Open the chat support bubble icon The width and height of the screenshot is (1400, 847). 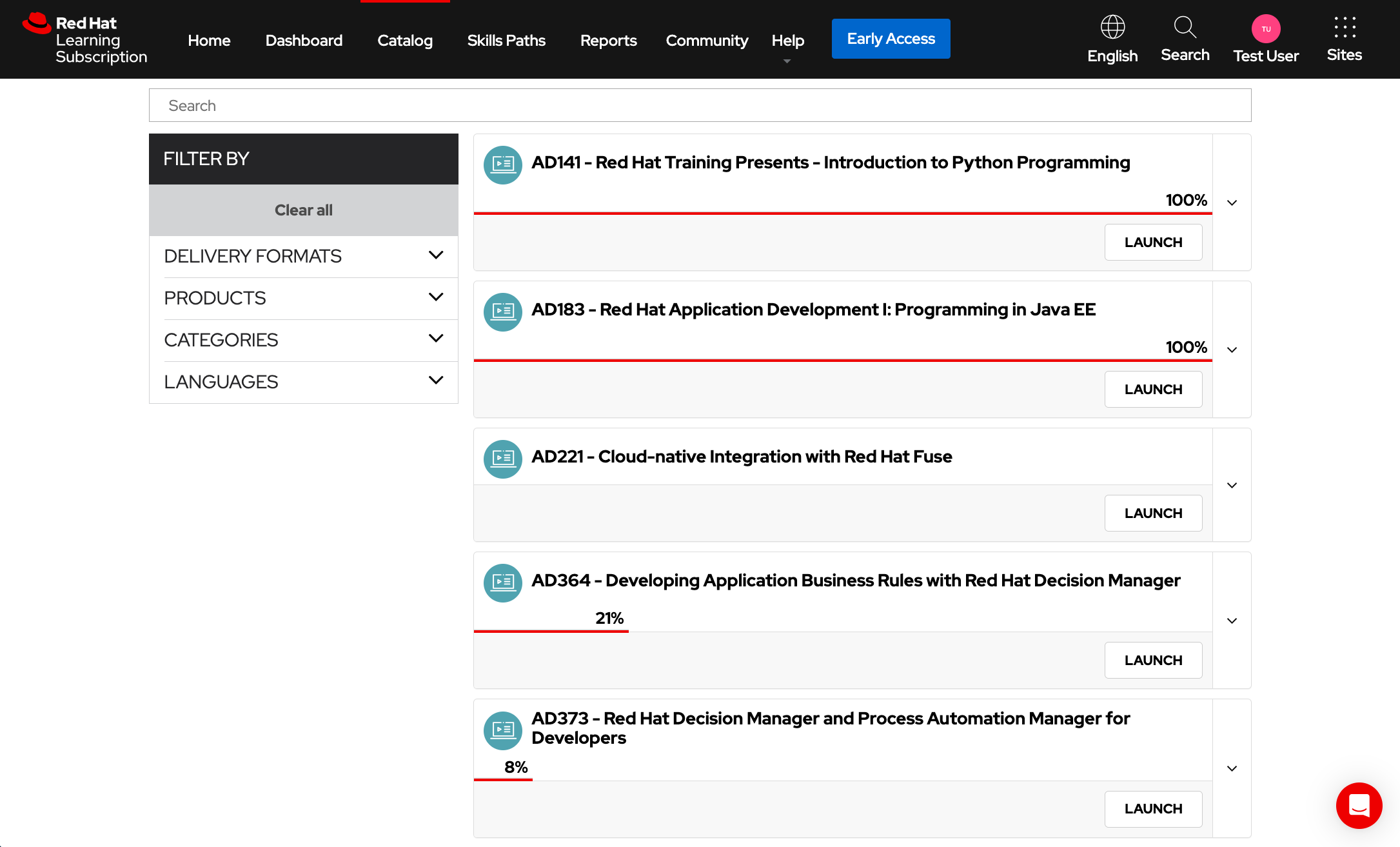point(1359,806)
